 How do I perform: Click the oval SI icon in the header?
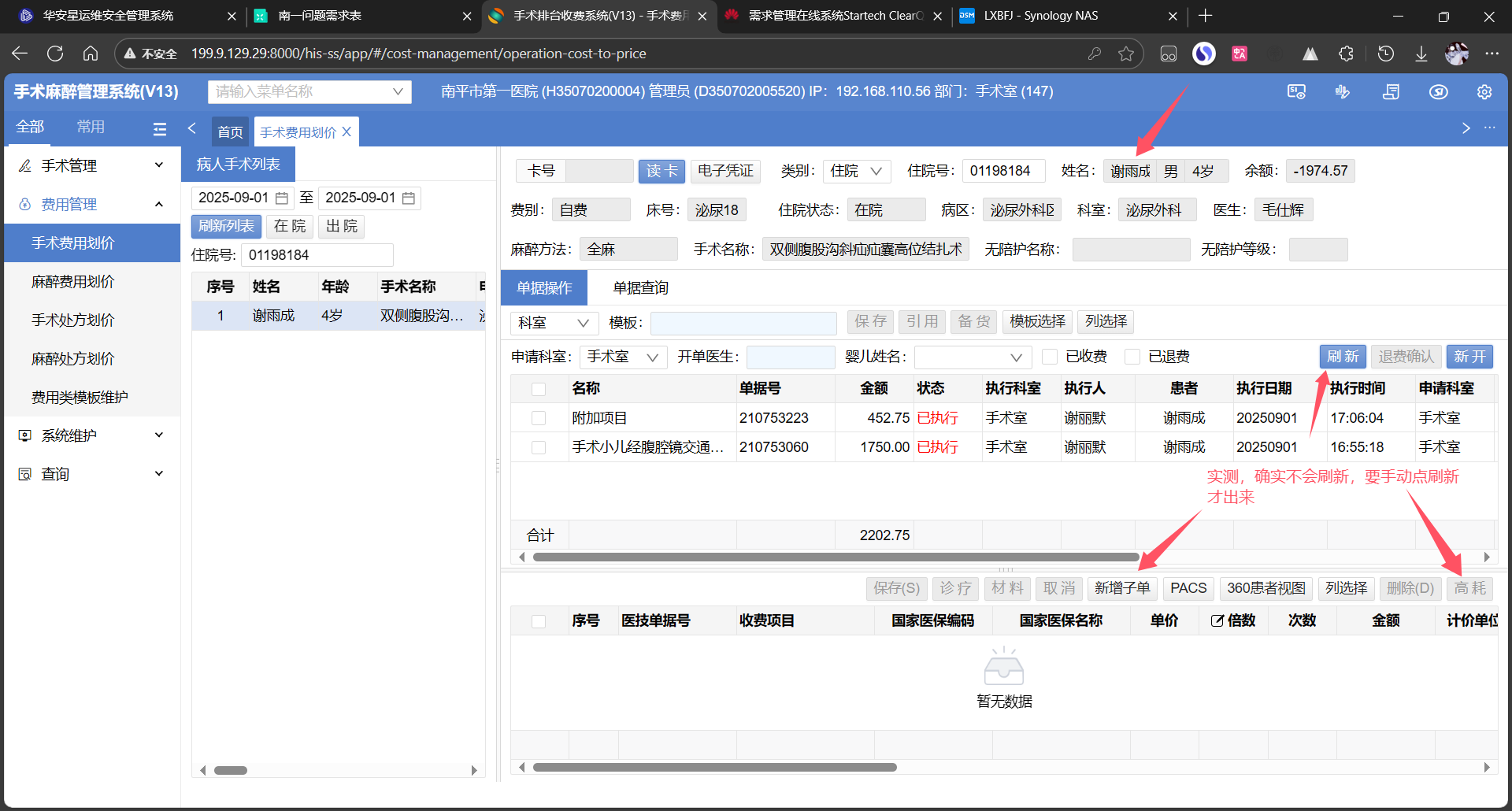(x=1439, y=92)
